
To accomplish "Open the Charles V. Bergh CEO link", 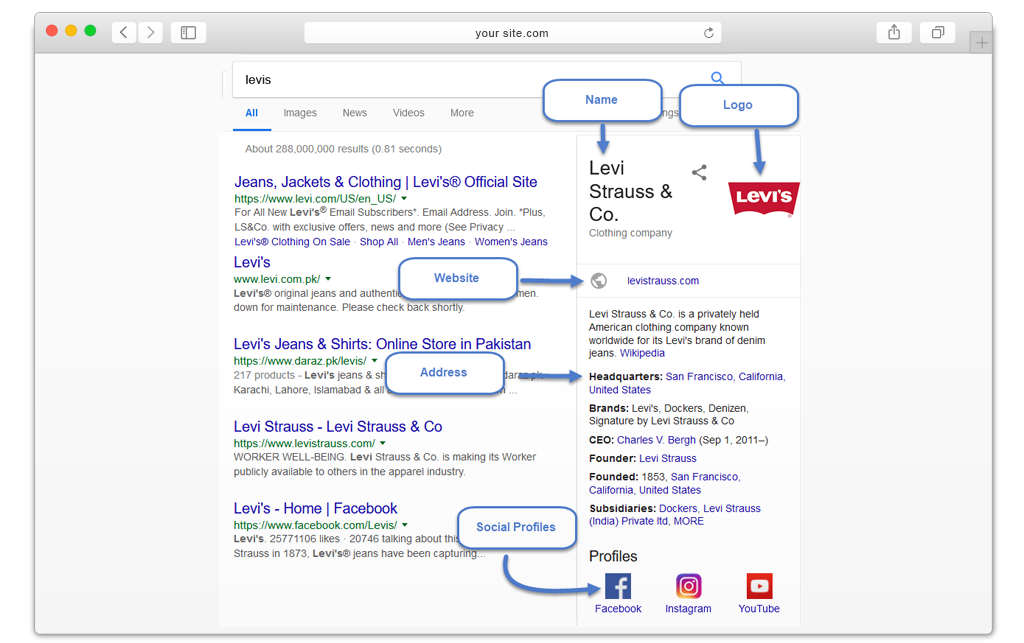I will 656,440.
